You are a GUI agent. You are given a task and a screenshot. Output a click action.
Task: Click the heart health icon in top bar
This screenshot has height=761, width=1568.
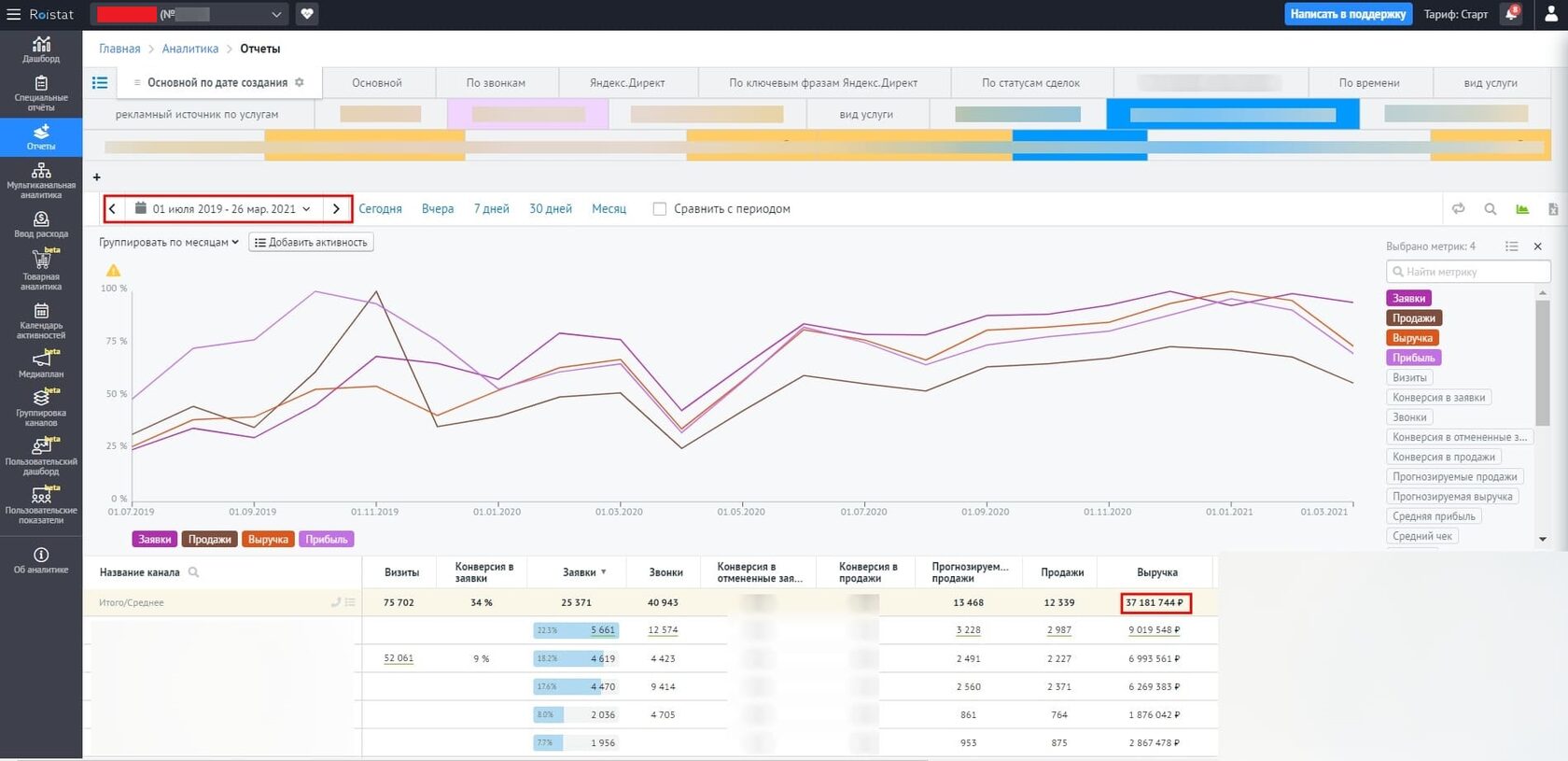pyautogui.click(x=307, y=14)
